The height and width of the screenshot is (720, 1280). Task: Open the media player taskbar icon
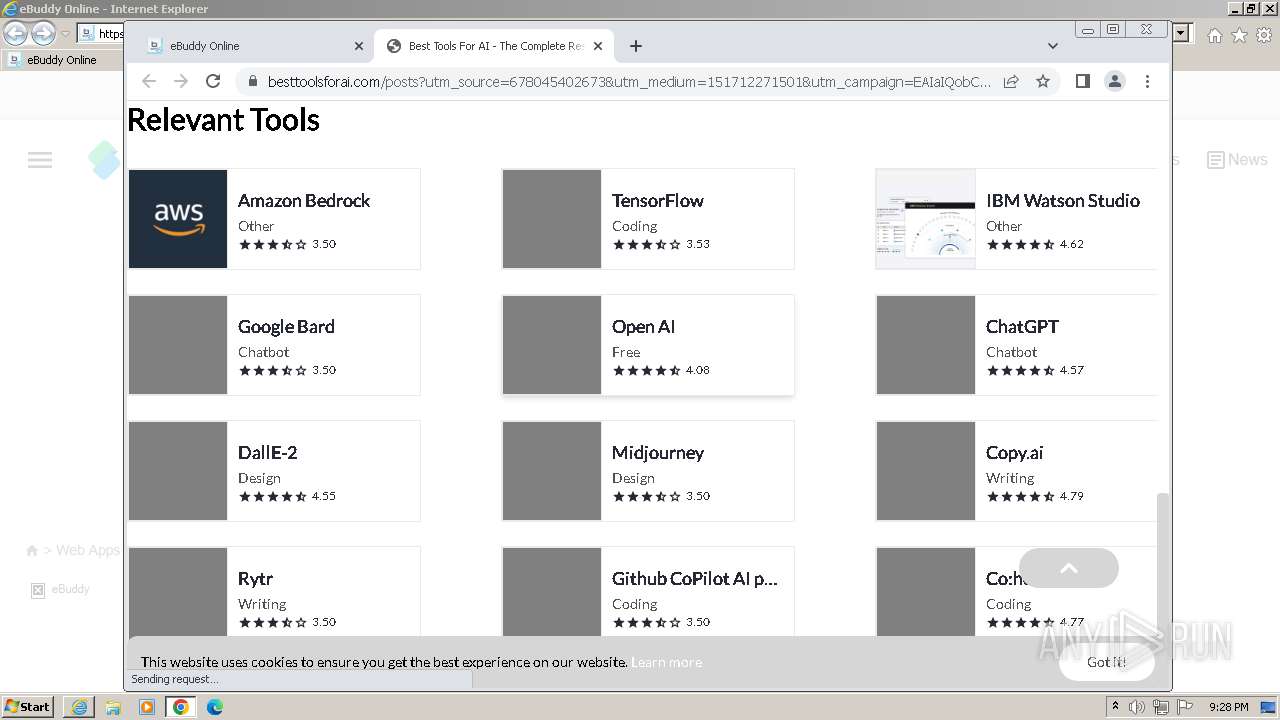pos(147,707)
